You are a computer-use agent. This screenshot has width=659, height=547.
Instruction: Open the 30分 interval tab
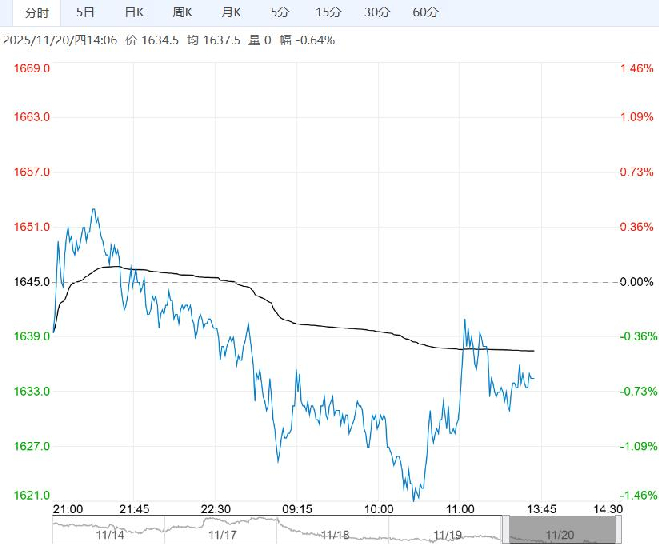376,12
